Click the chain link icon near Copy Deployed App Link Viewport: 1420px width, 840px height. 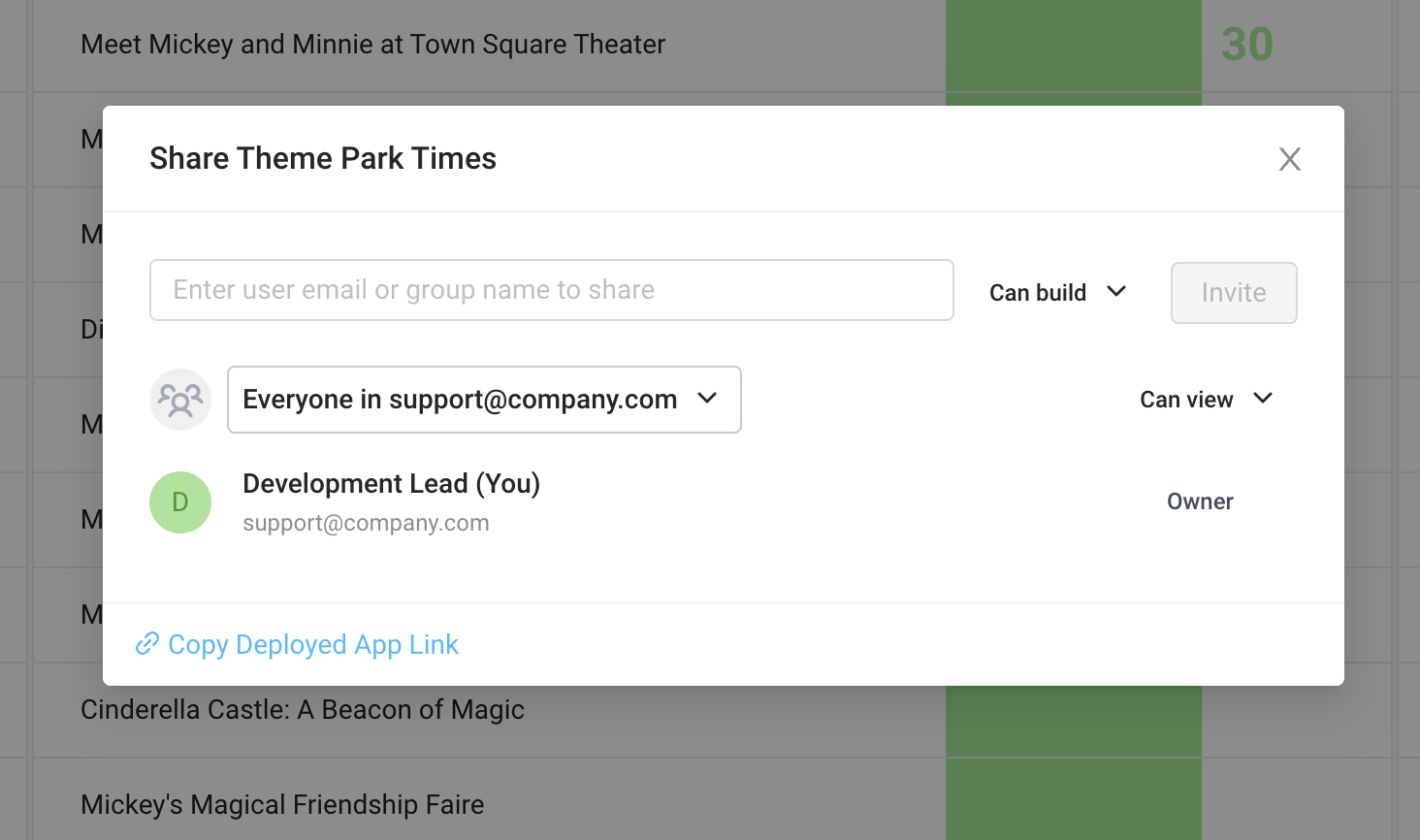click(x=147, y=643)
